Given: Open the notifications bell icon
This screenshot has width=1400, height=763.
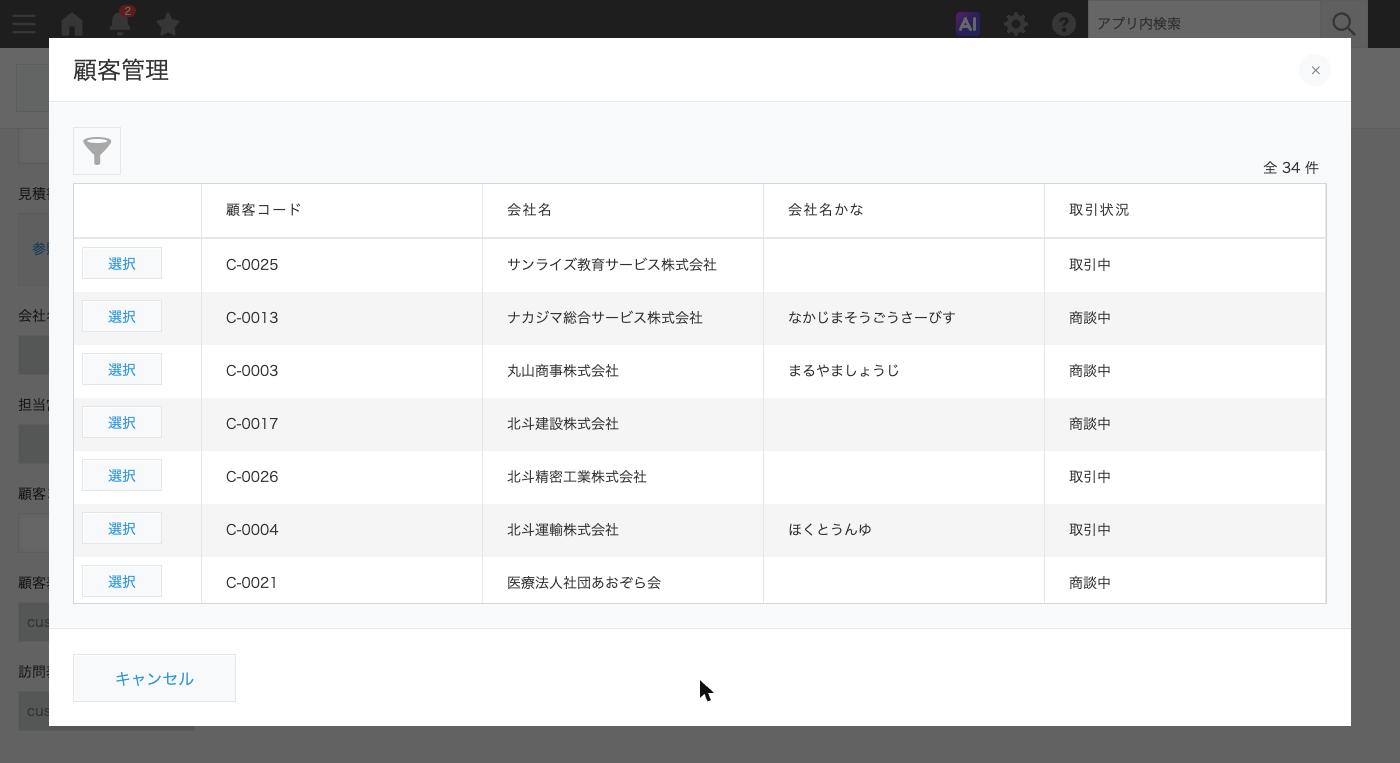Looking at the screenshot, I should [120, 24].
